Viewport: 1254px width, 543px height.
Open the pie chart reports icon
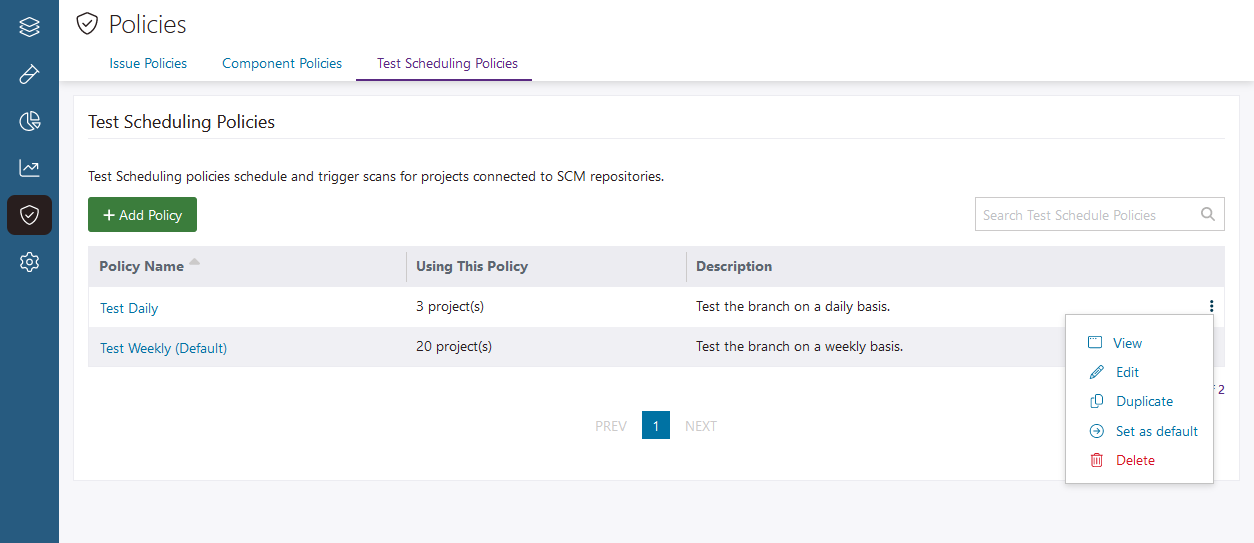click(x=29, y=121)
